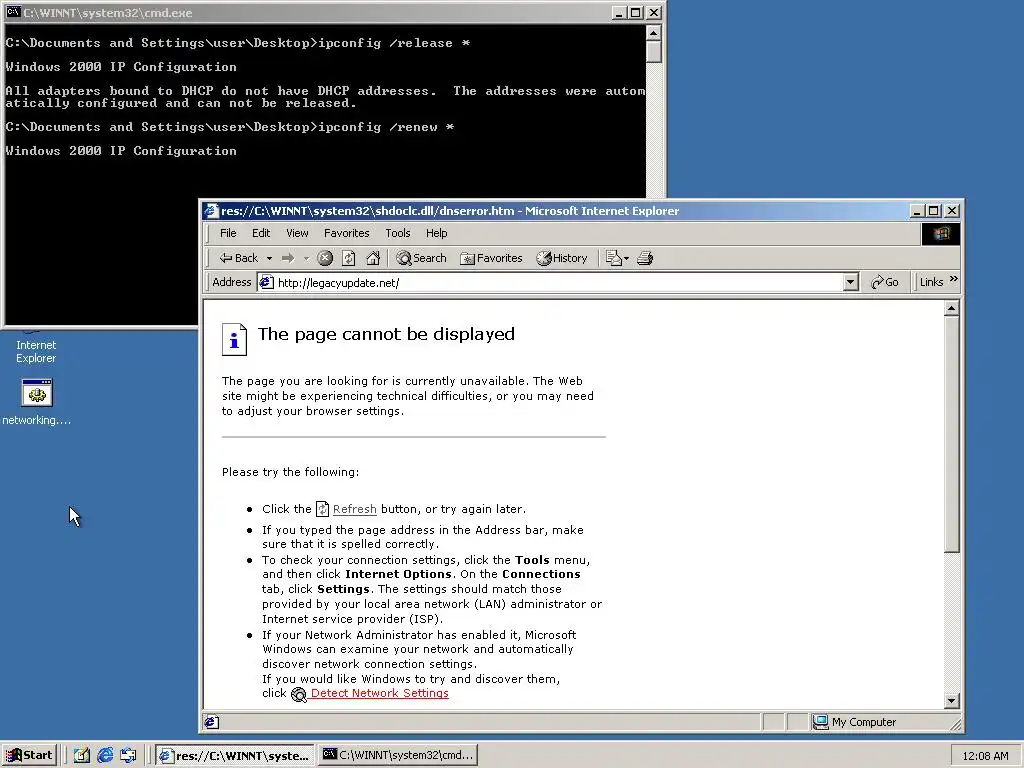Click the IE title bar icon

coord(211,210)
